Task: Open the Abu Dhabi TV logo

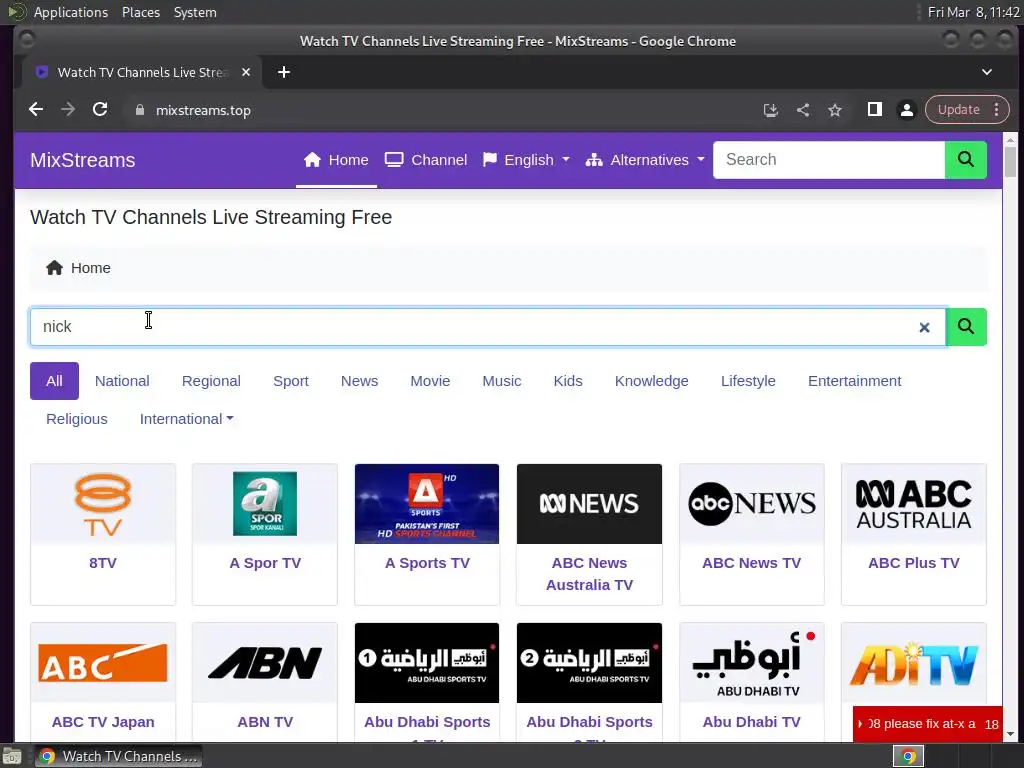Action: tap(752, 663)
